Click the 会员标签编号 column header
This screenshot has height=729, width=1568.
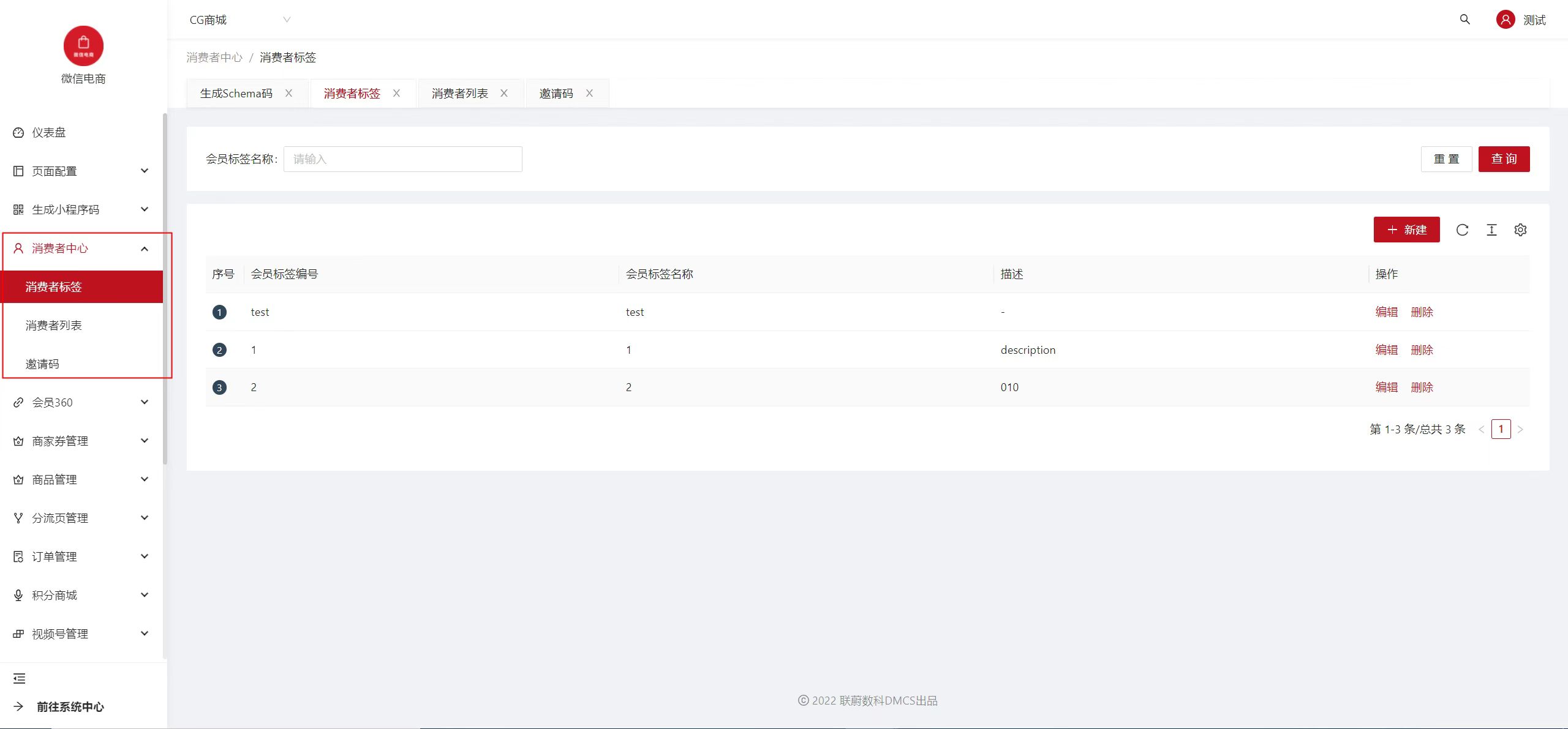[x=284, y=274]
